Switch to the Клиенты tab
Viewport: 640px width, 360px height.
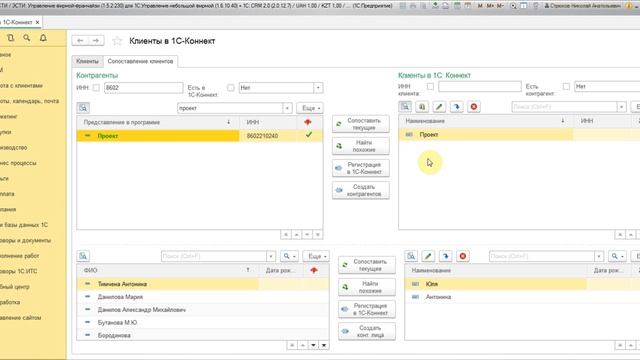coord(87,61)
